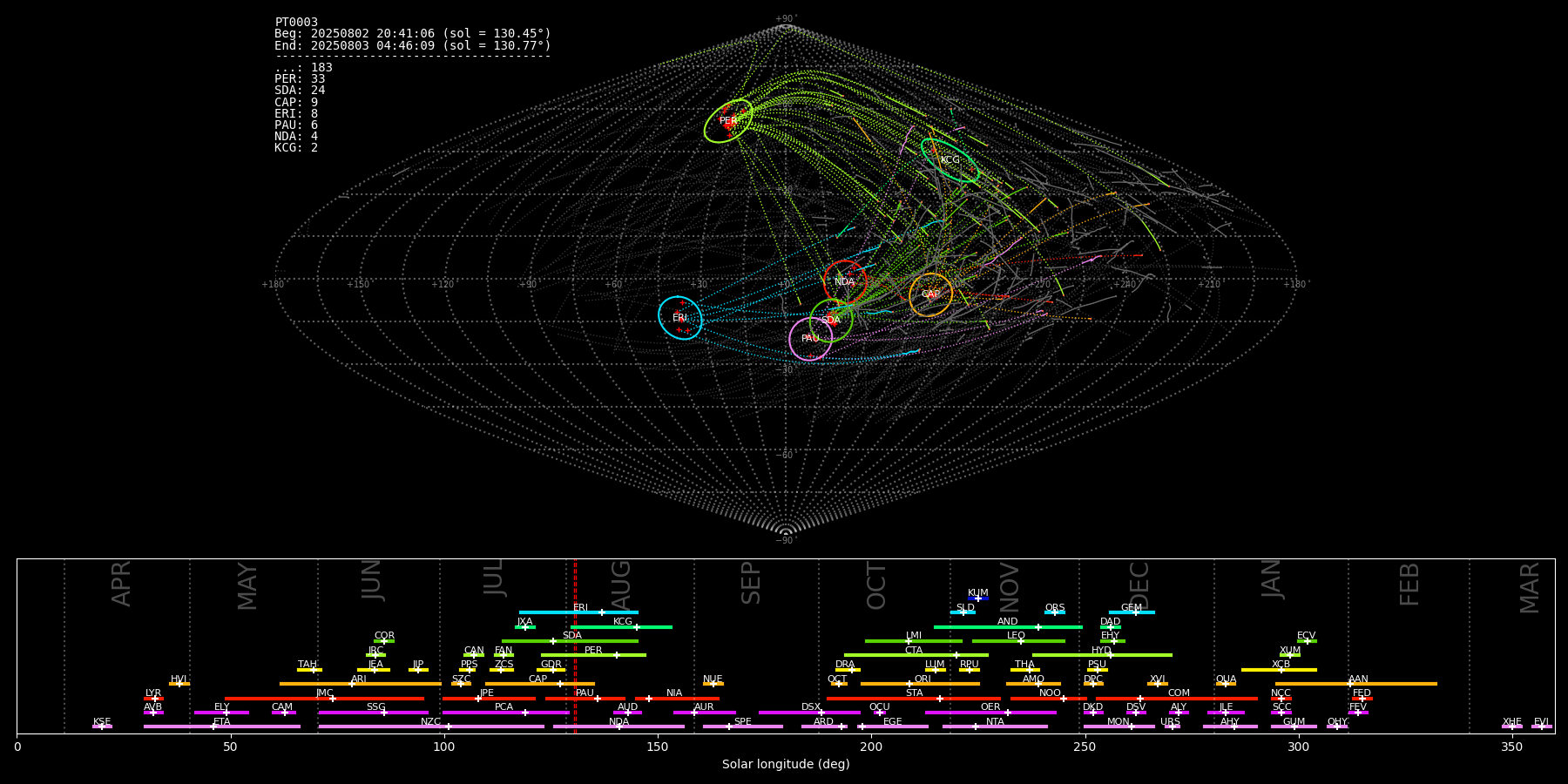Click the ERI radiant circle on sky map
Screen dimensions: 1568x784
(x=680, y=318)
